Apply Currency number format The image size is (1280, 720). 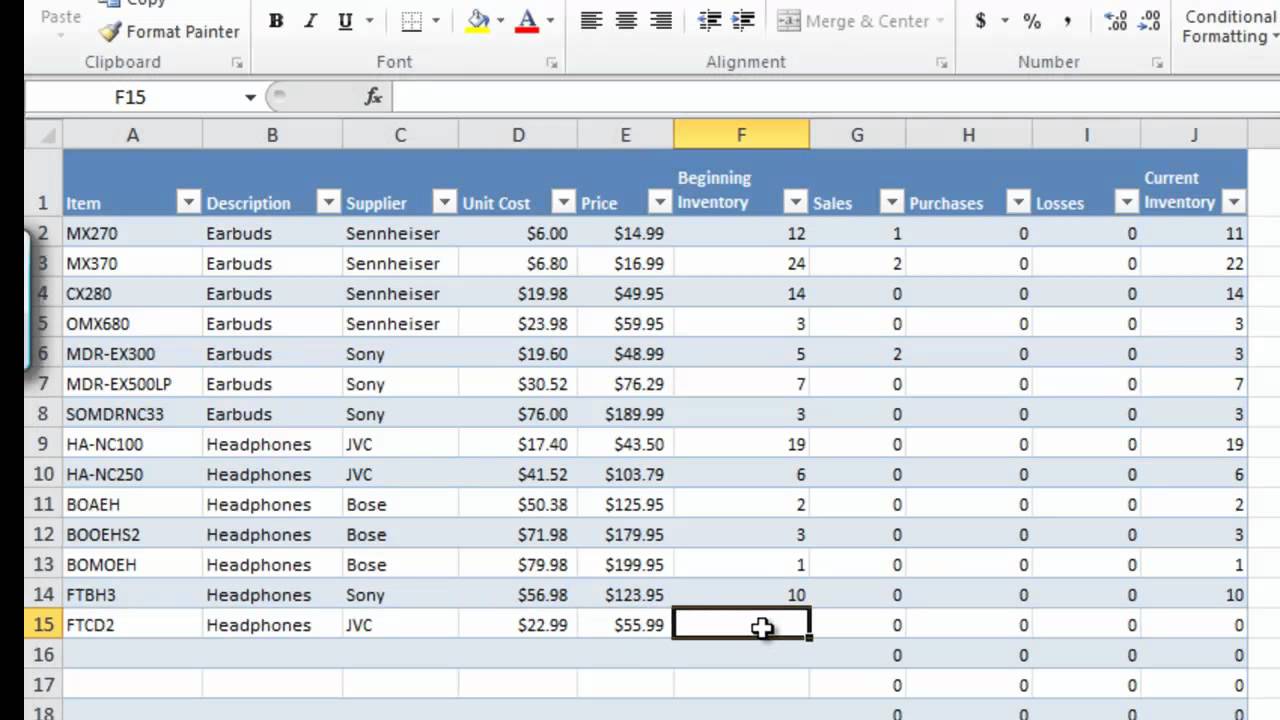point(981,21)
